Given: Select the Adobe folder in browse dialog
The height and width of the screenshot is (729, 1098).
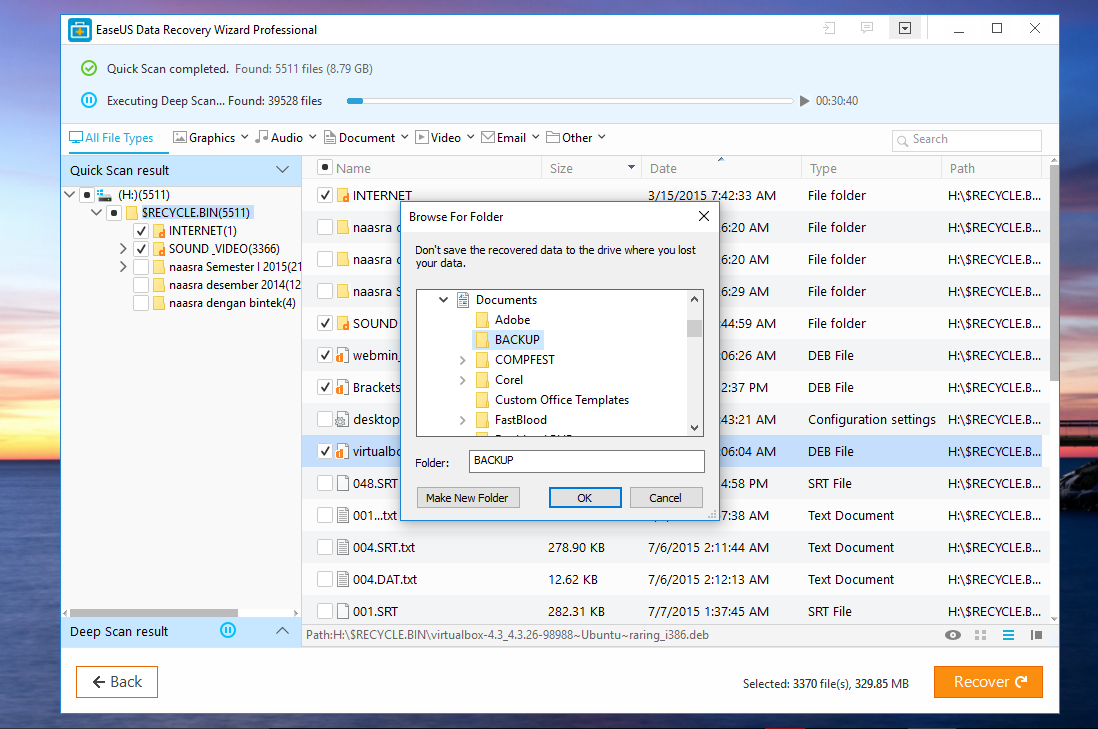Looking at the screenshot, I should coord(503,320).
